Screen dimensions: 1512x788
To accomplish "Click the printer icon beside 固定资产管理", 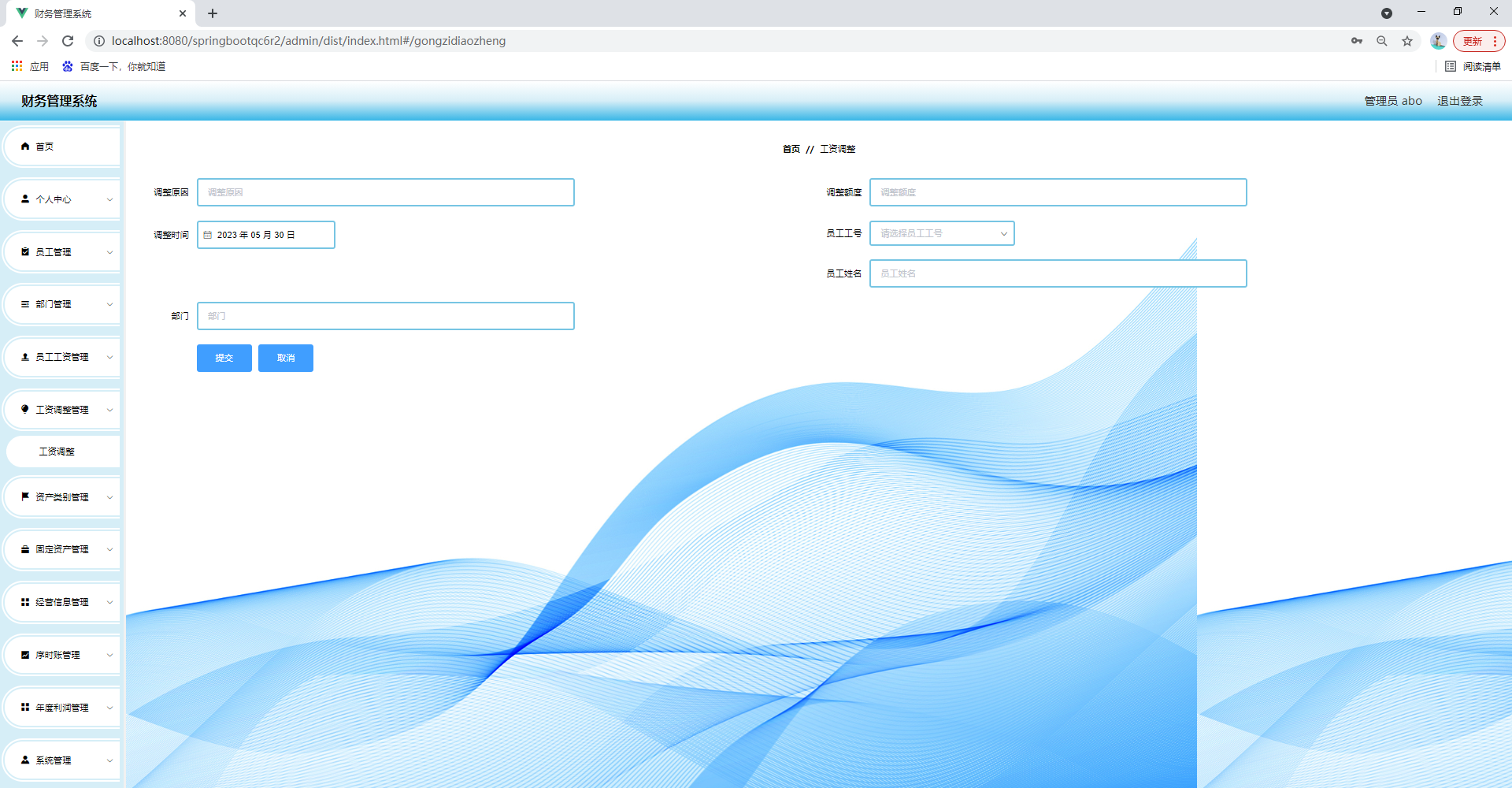I will click(x=25, y=549).
